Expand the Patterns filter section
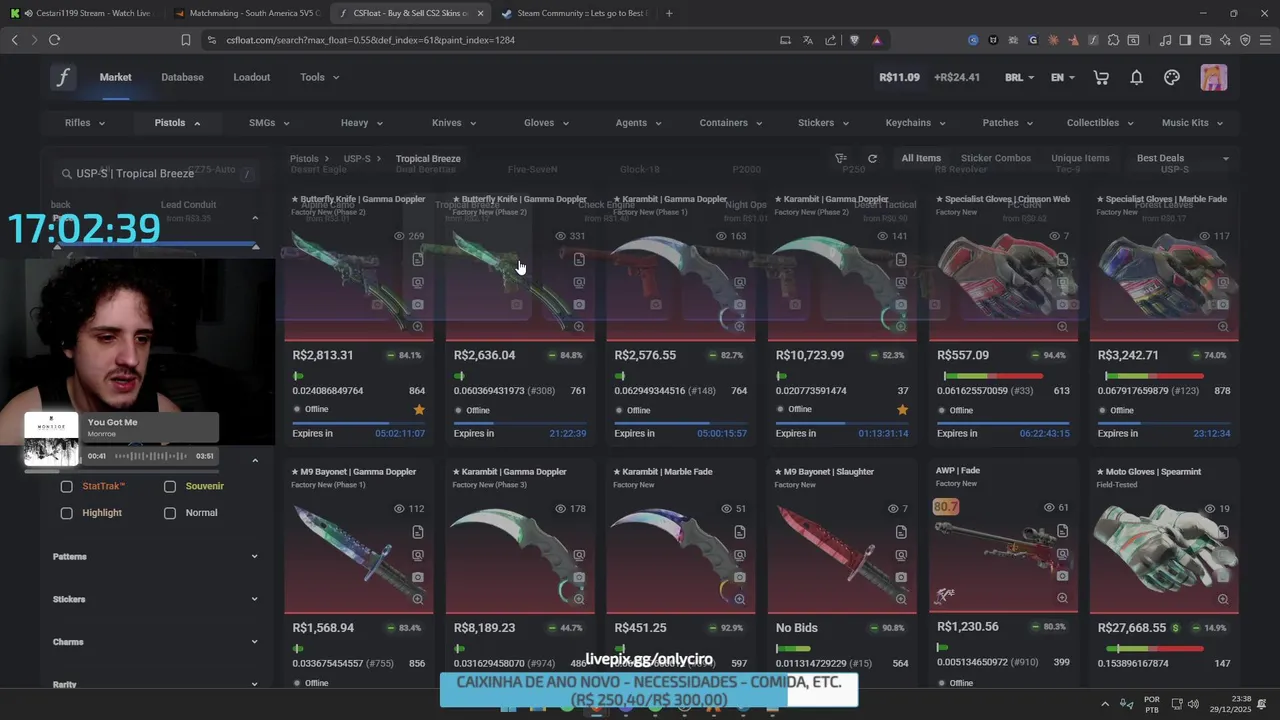Image resolution: width=1280 pixels, height=720 pixels. pos(155,557)
